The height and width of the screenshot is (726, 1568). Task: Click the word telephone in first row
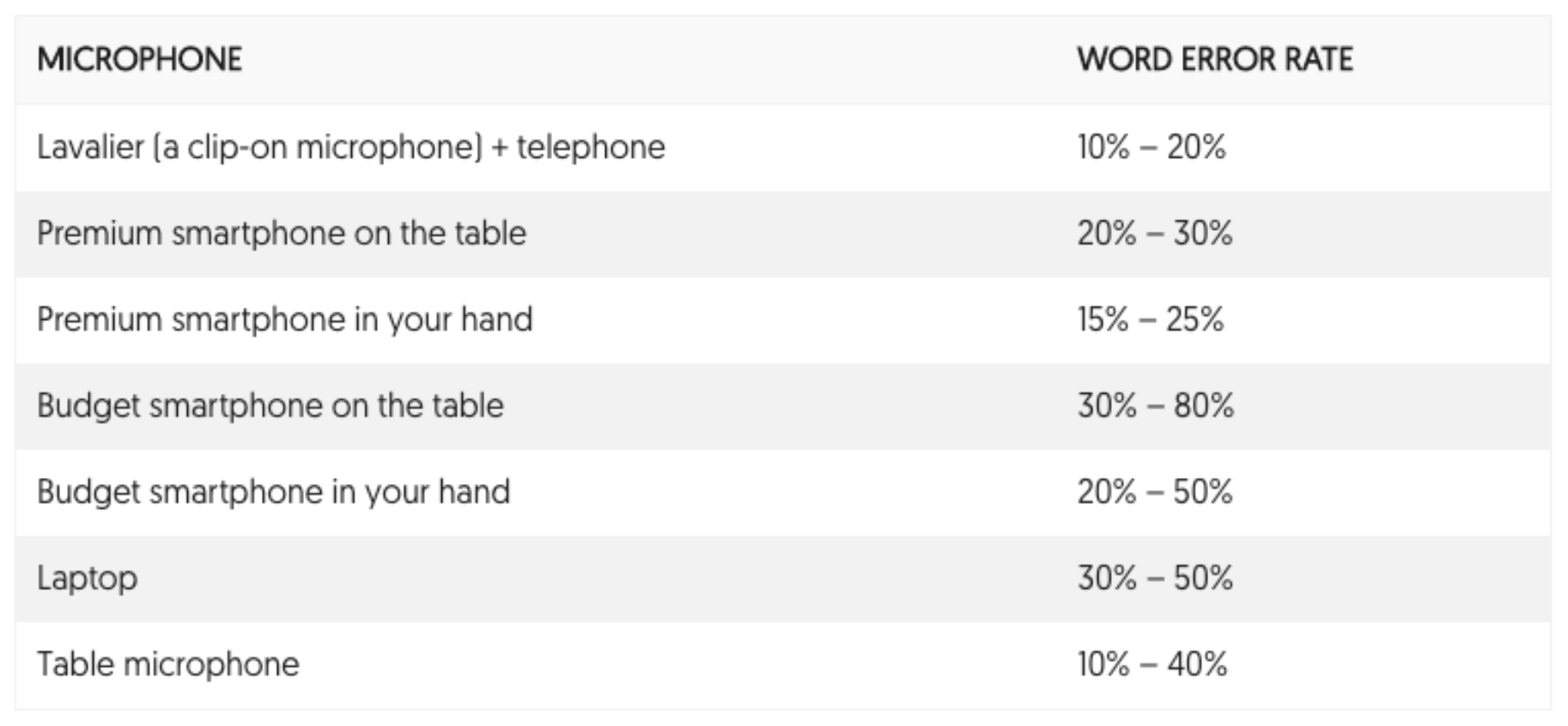click(x=590, y=148)
